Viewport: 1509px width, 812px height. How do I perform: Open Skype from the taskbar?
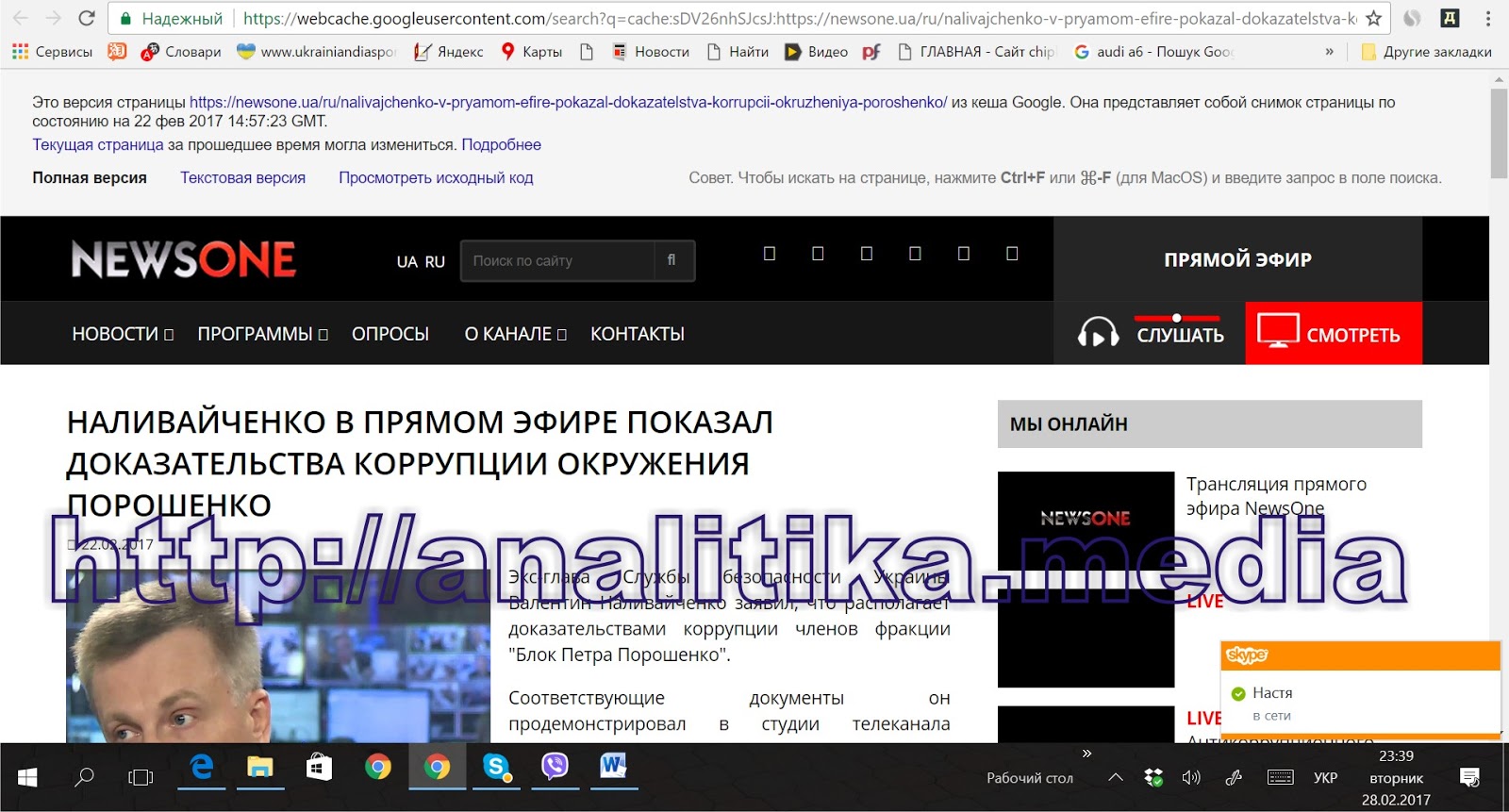pos(496,768)
